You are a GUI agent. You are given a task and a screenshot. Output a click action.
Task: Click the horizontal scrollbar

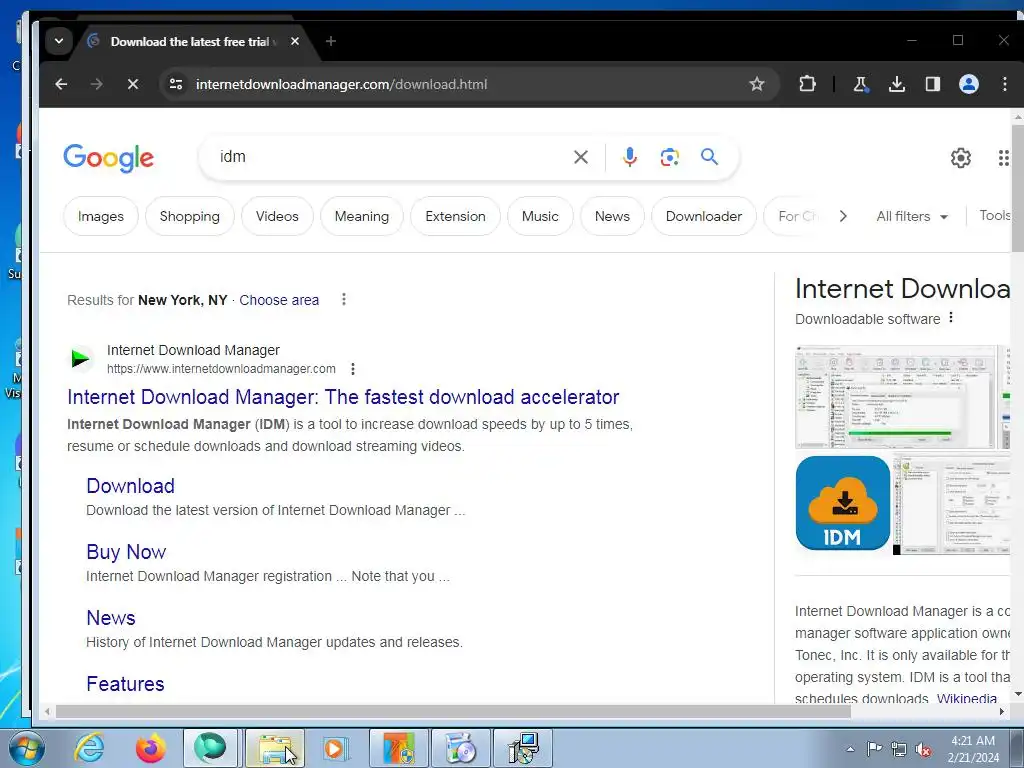(x=453, y=711)
